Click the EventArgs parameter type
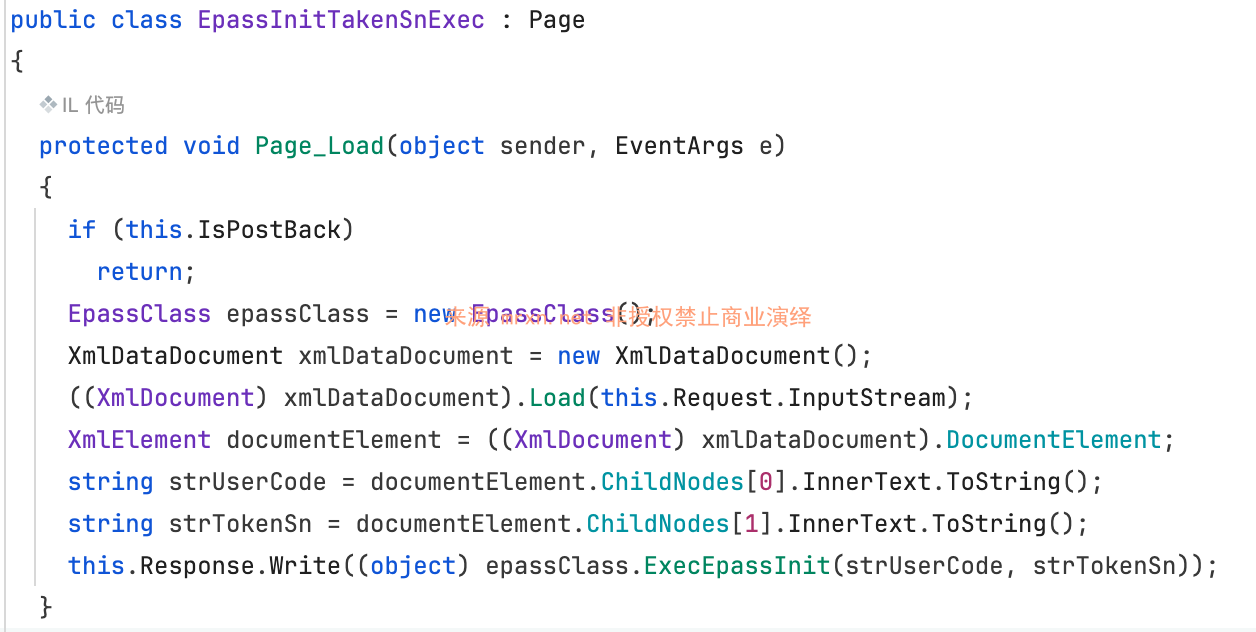The height and width of the screenshot is (632, 1256). [679, 146]
